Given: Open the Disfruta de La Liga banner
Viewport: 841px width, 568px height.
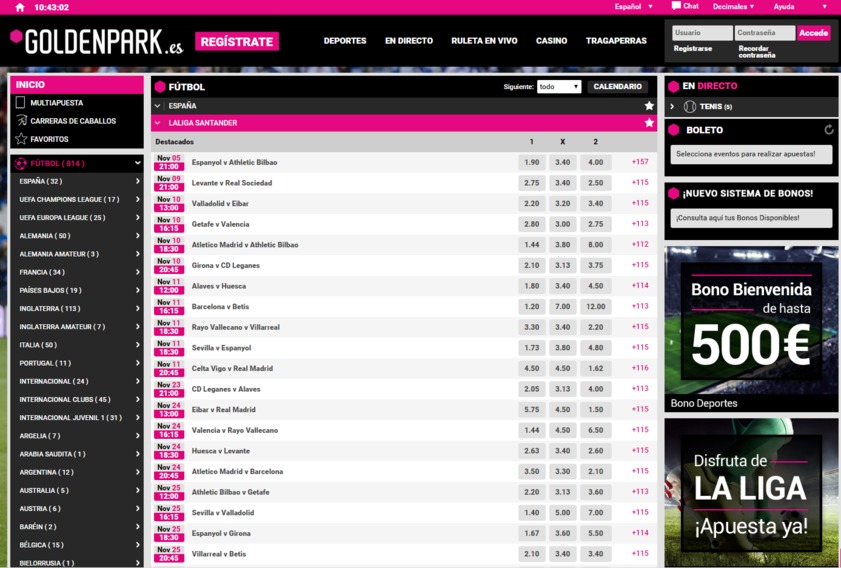Looking at the screenshot, I should click(751, 492).
